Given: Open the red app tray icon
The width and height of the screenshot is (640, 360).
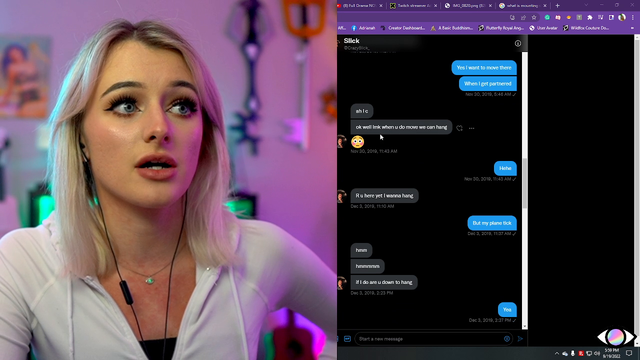Looking at the screenshot, I should 581,353.
